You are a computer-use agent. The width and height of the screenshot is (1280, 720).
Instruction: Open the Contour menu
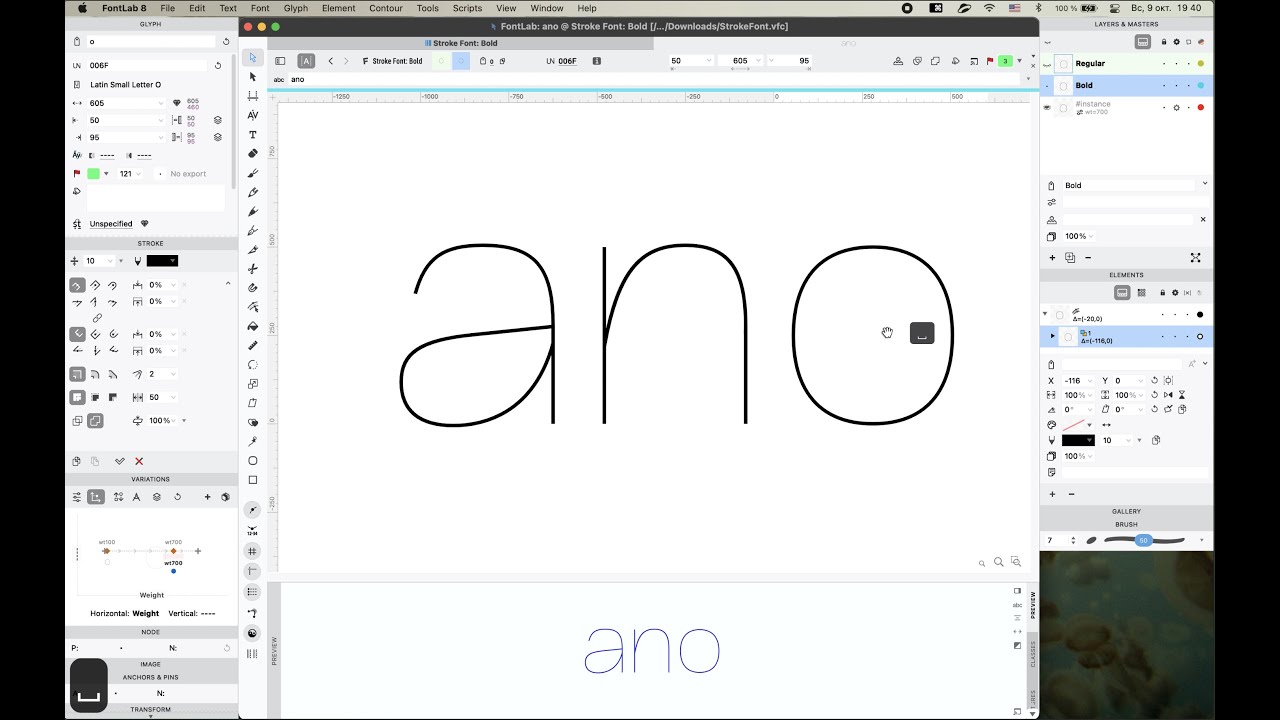(x=386, y=8)
